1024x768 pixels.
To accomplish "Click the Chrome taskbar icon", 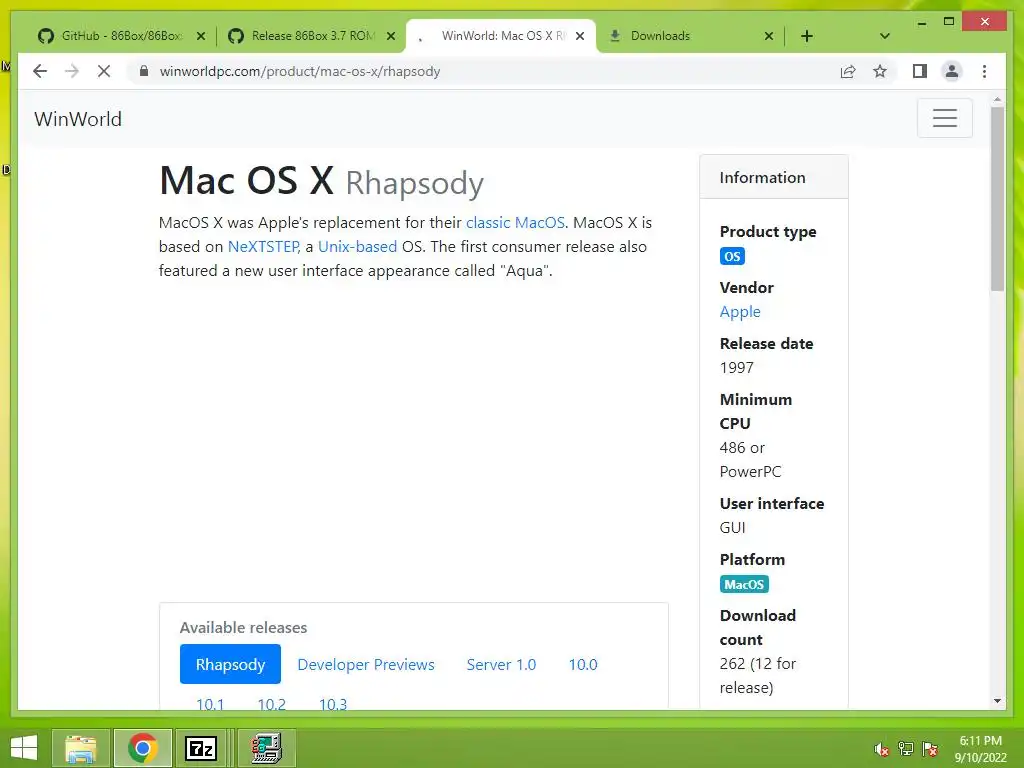I will pos(142,748).
